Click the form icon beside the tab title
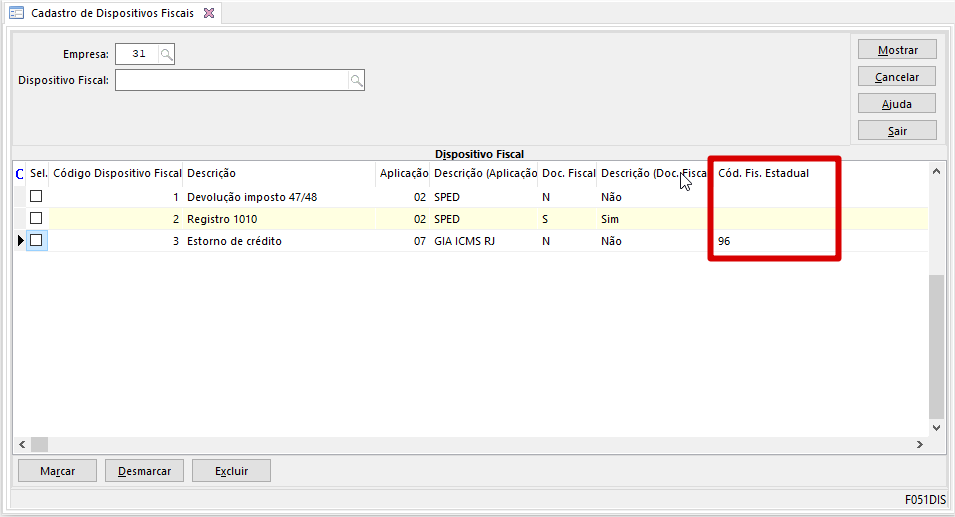 tap(16, 13)
